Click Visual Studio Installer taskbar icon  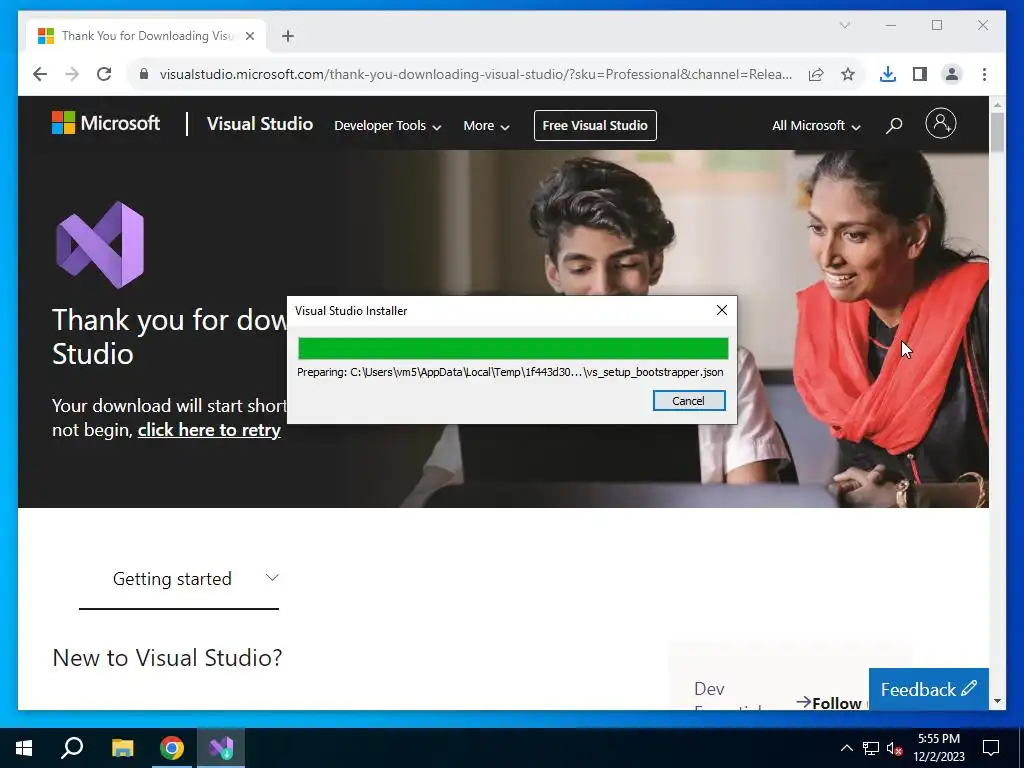(221, 748)
